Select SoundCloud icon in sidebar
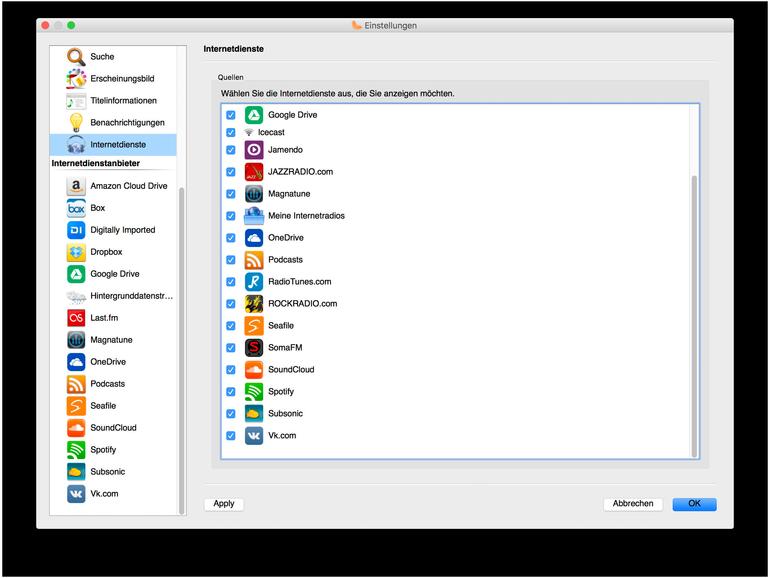 [76, 428]
